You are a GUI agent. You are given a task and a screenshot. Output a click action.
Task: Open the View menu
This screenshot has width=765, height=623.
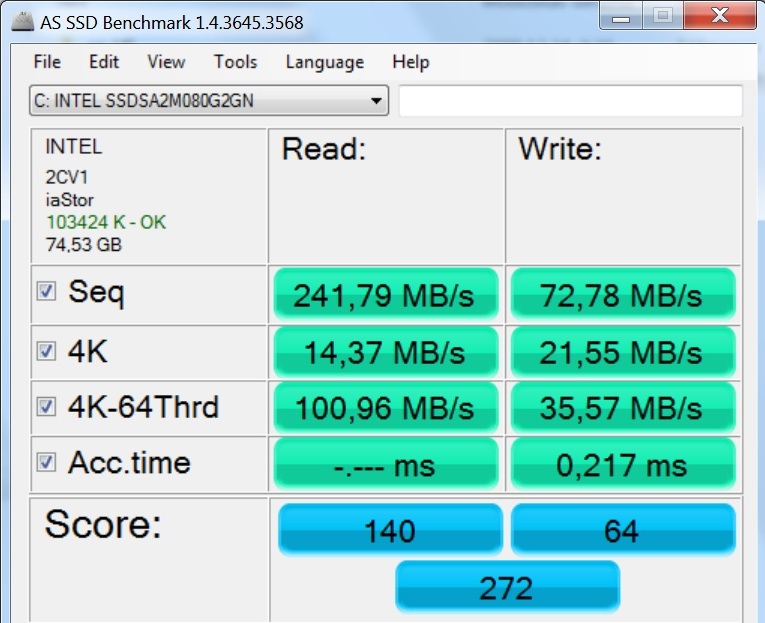pyautogui.click(x=166, y=62)
